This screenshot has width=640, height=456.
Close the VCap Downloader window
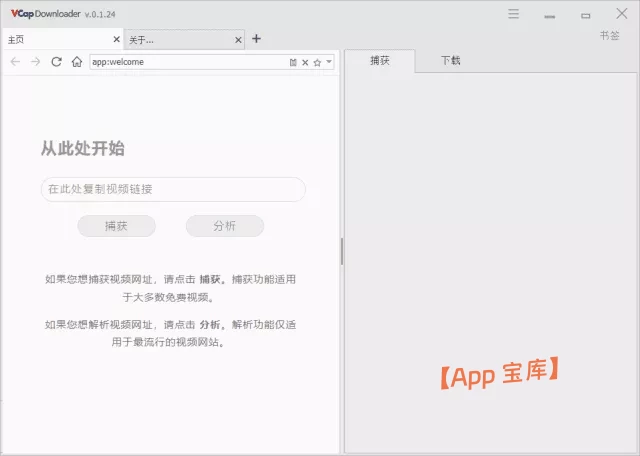(x=622, y=14)
